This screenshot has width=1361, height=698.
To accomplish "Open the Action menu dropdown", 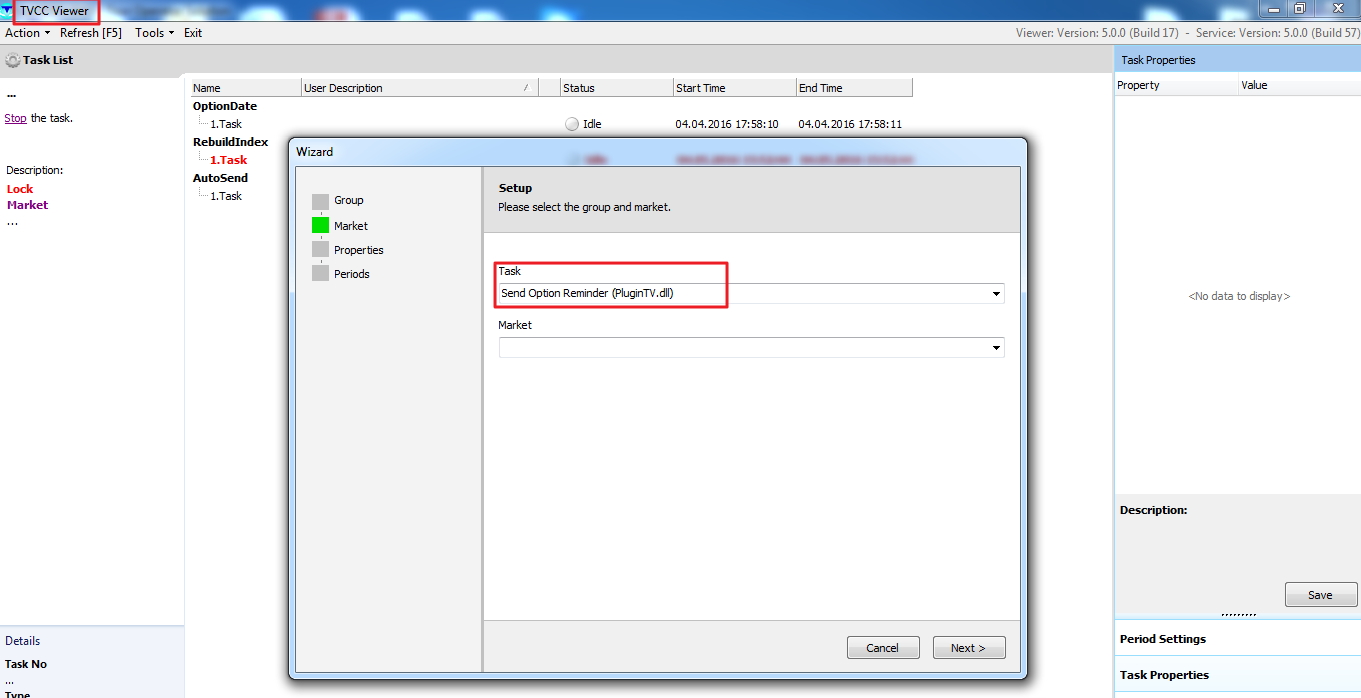I will click(x=27, y=33).
